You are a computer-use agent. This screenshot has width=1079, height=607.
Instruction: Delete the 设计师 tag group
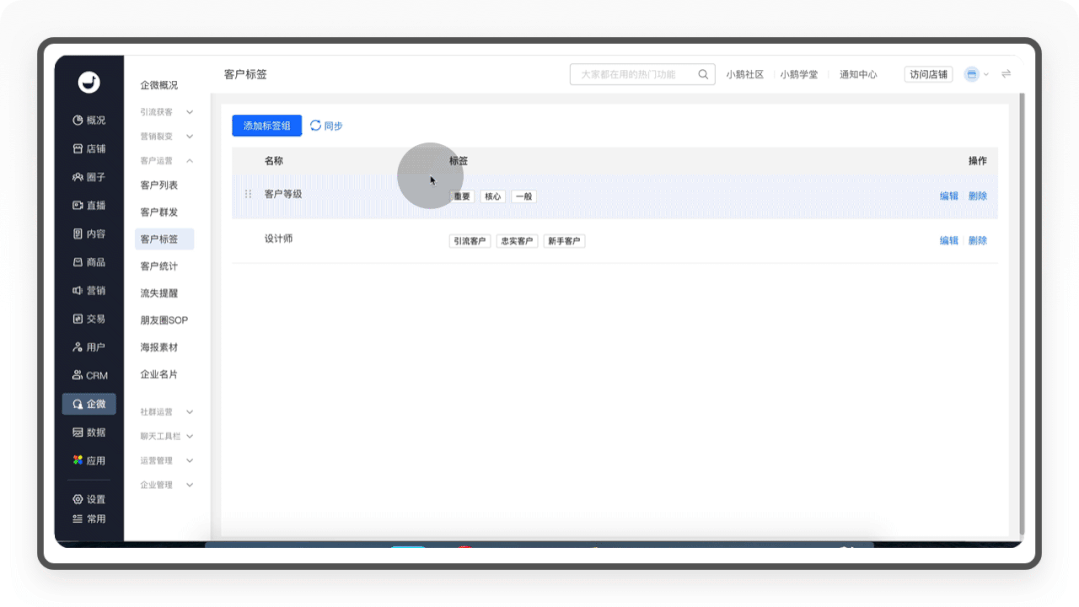[978, 241]
